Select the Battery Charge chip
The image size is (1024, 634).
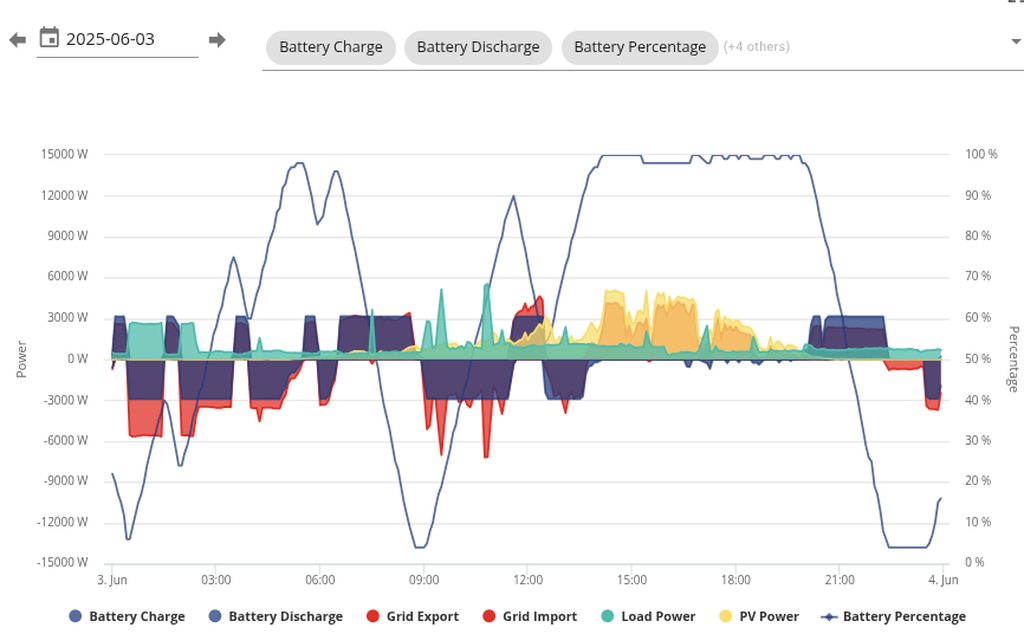tap(330, 47)
